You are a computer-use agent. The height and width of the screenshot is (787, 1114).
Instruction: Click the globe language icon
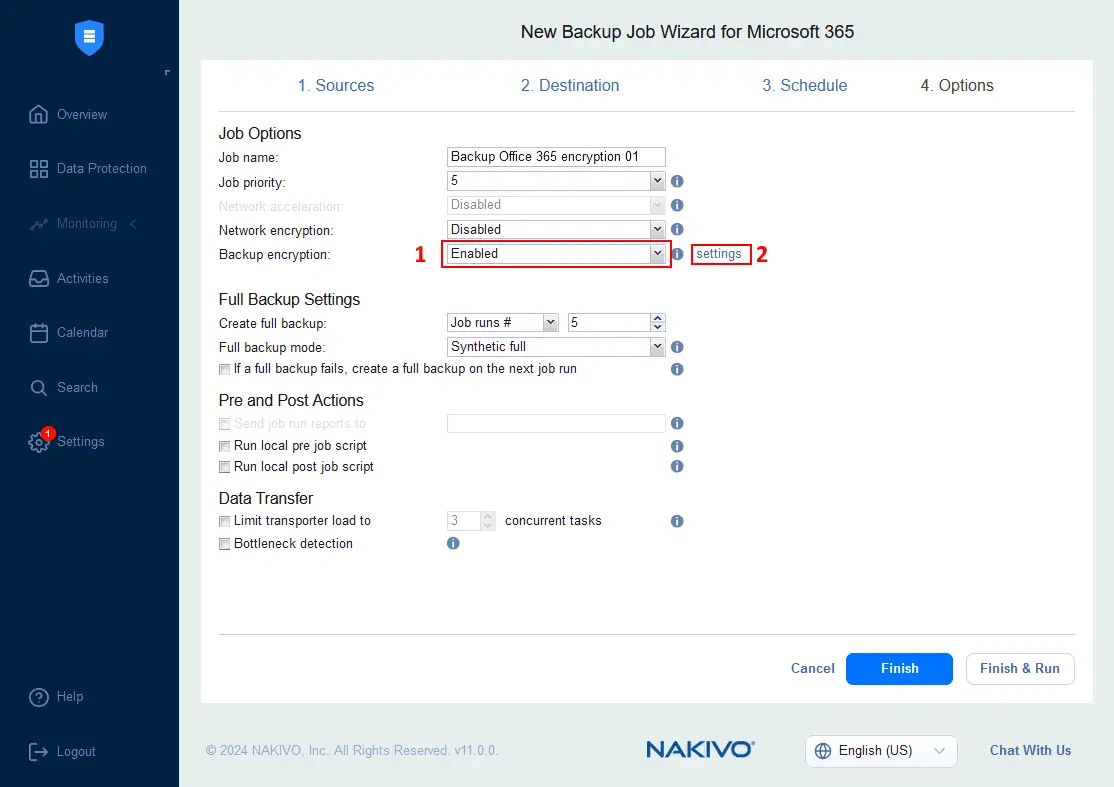[x=823, y=751]
